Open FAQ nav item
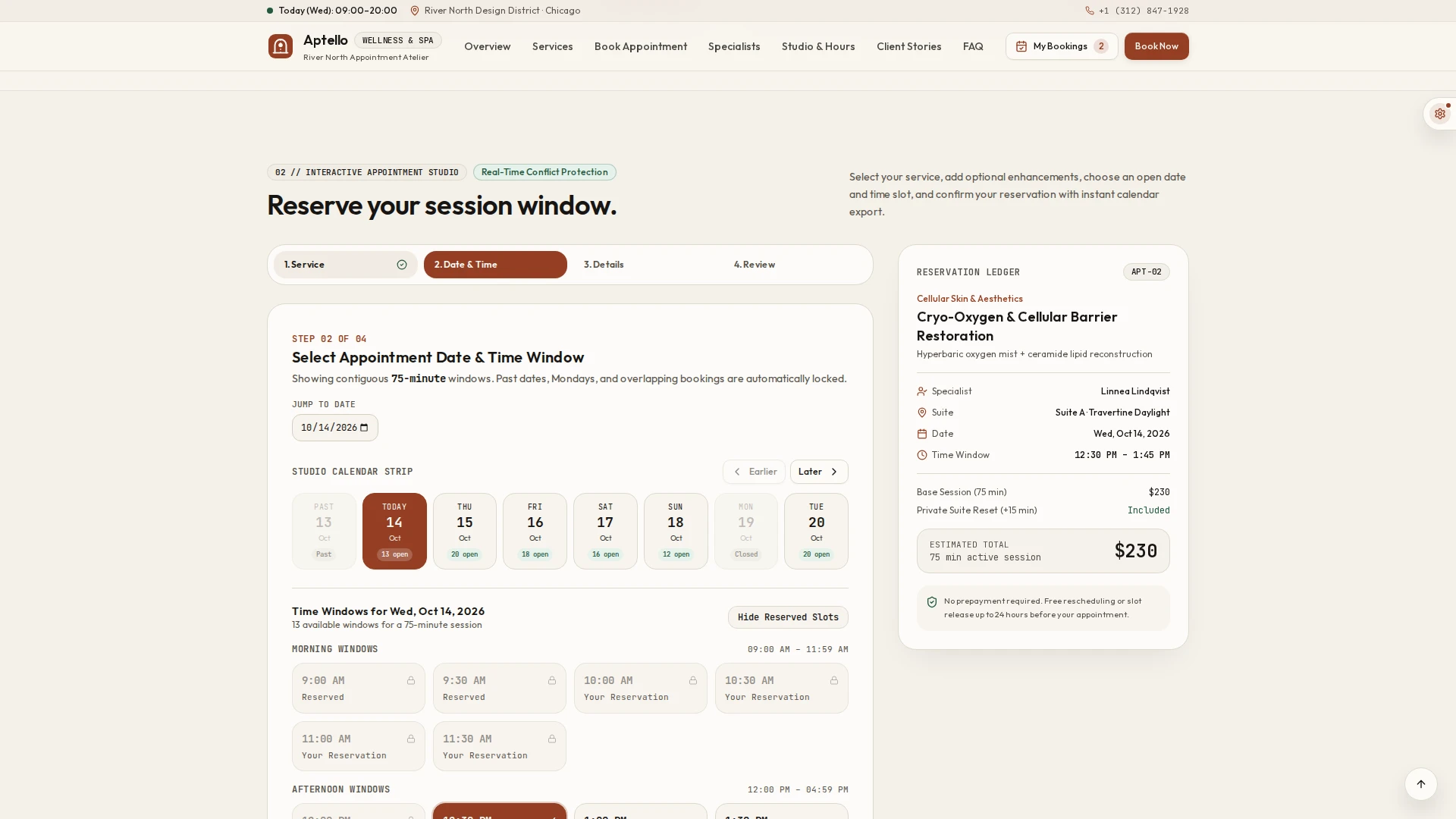 pos(973,46)
